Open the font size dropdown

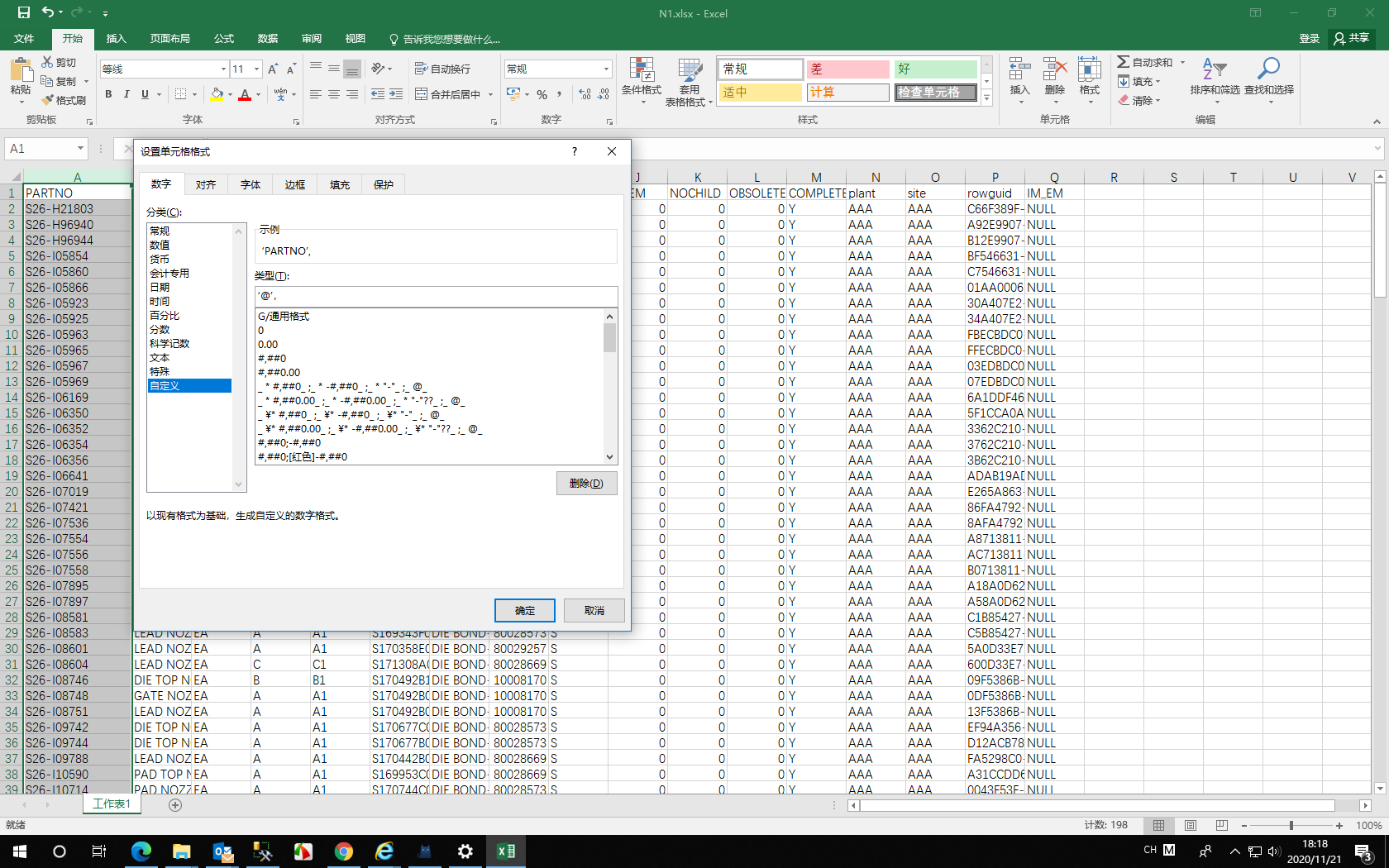click(257, 69)
